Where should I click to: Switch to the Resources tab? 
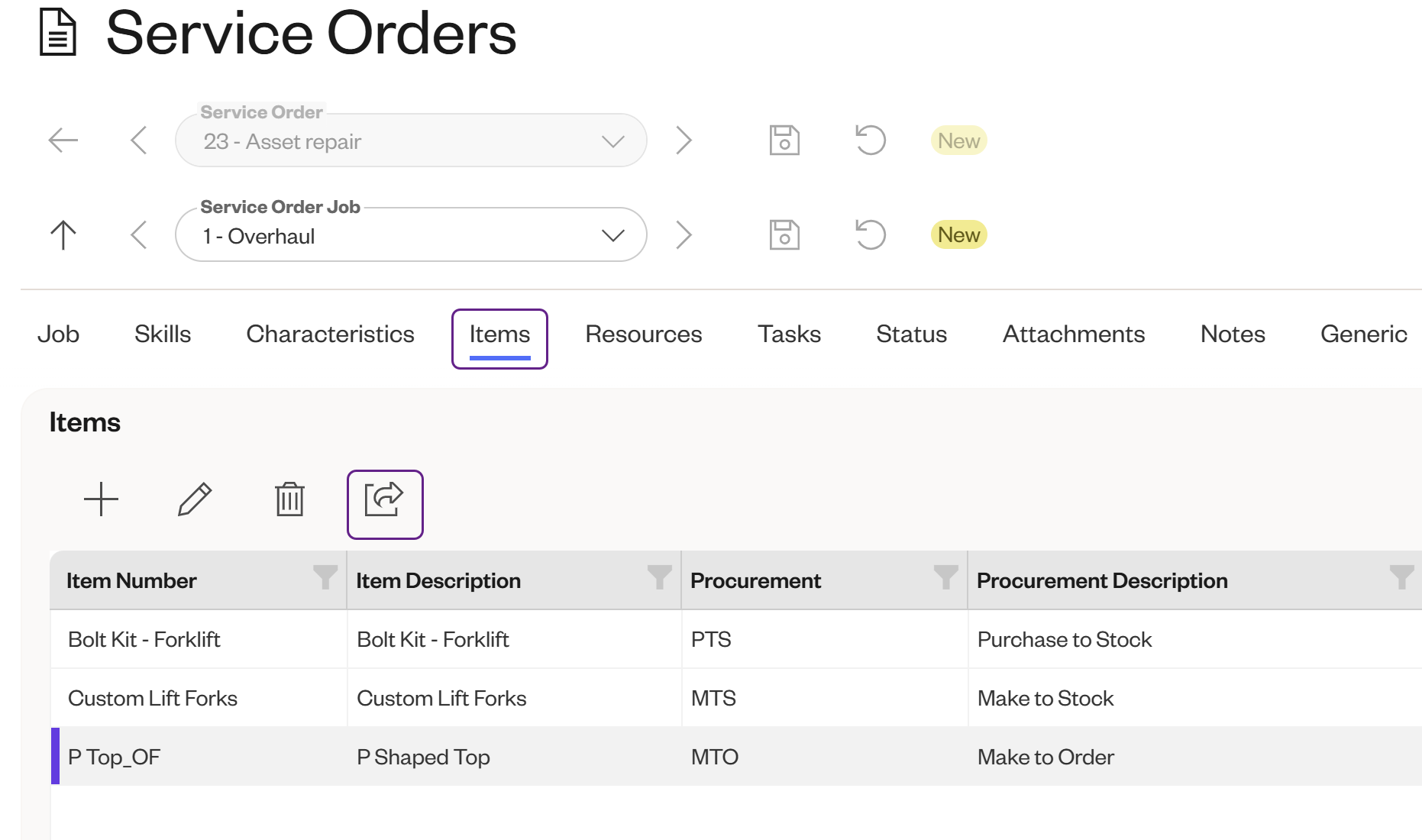[642, 334]
